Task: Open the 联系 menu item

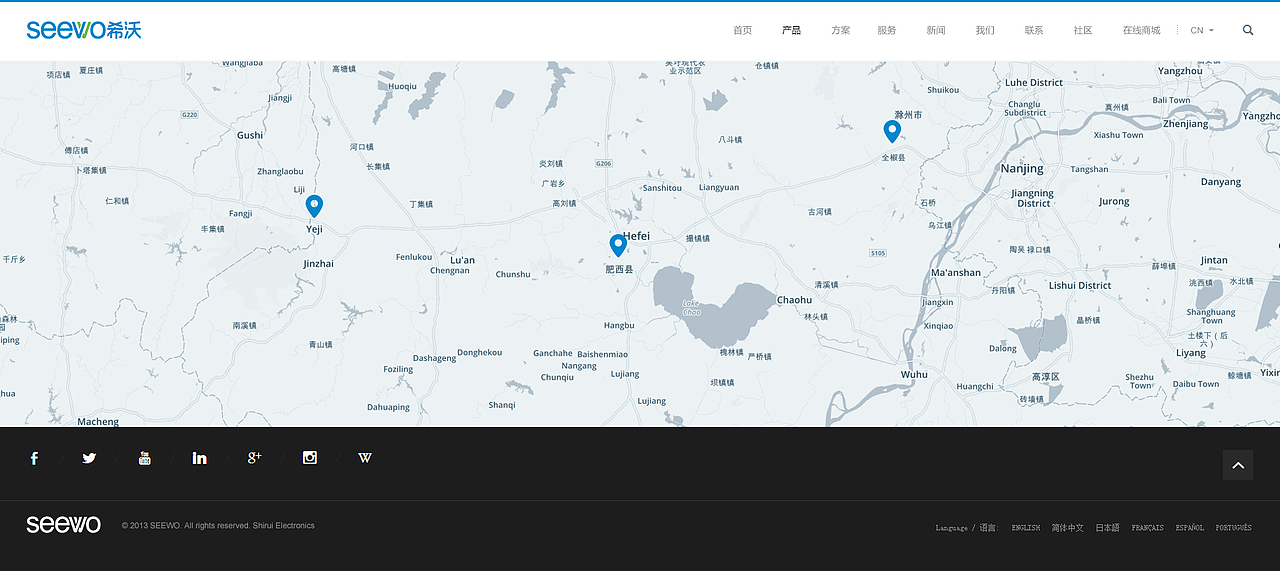Action: [1034, 30]
